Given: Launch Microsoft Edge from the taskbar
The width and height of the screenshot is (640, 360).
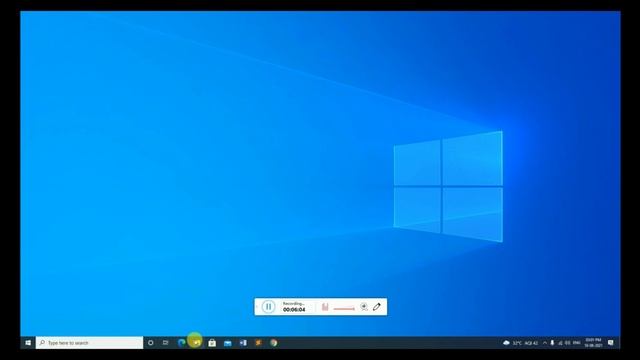Looking at the screenshot, I should 182,343.
